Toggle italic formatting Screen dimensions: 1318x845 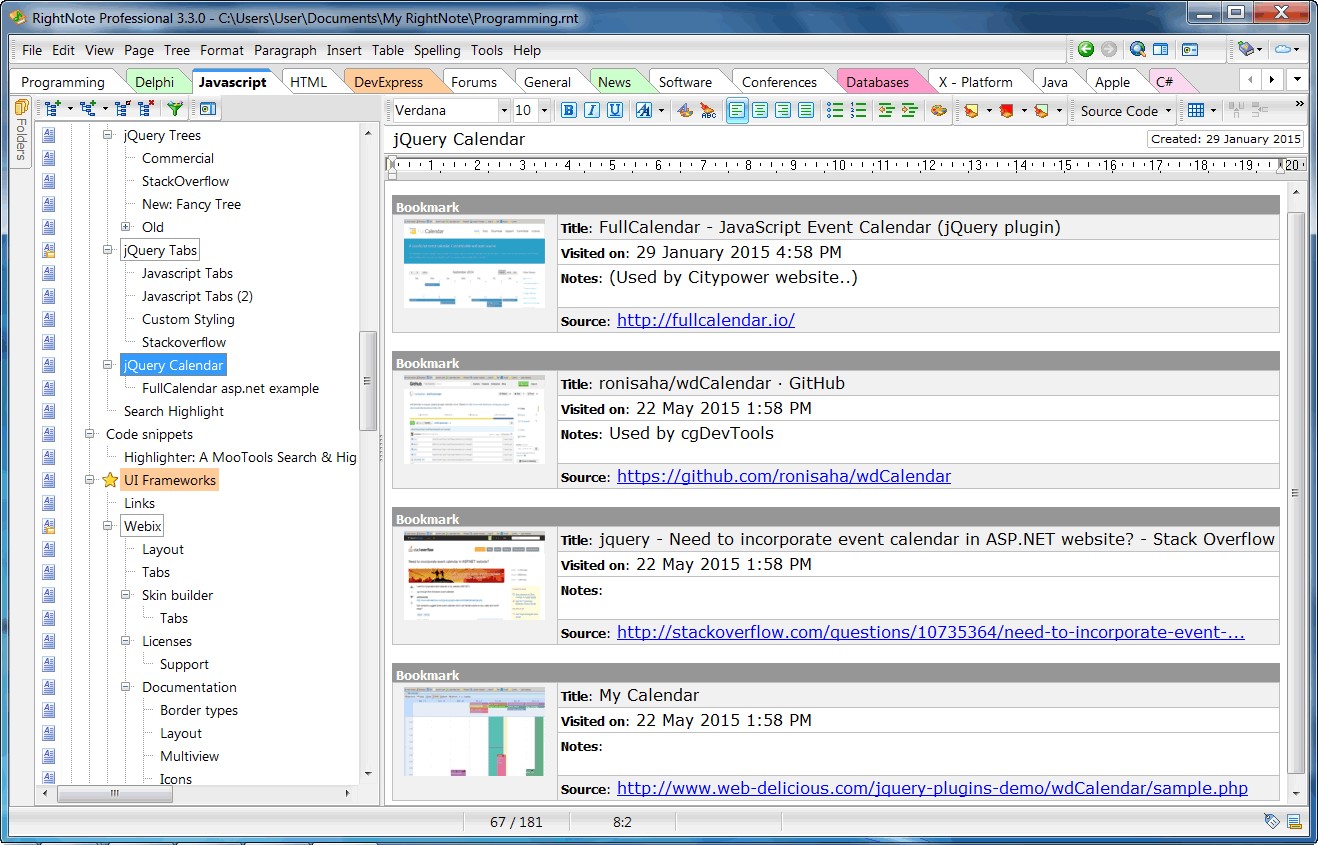[592, 111]
